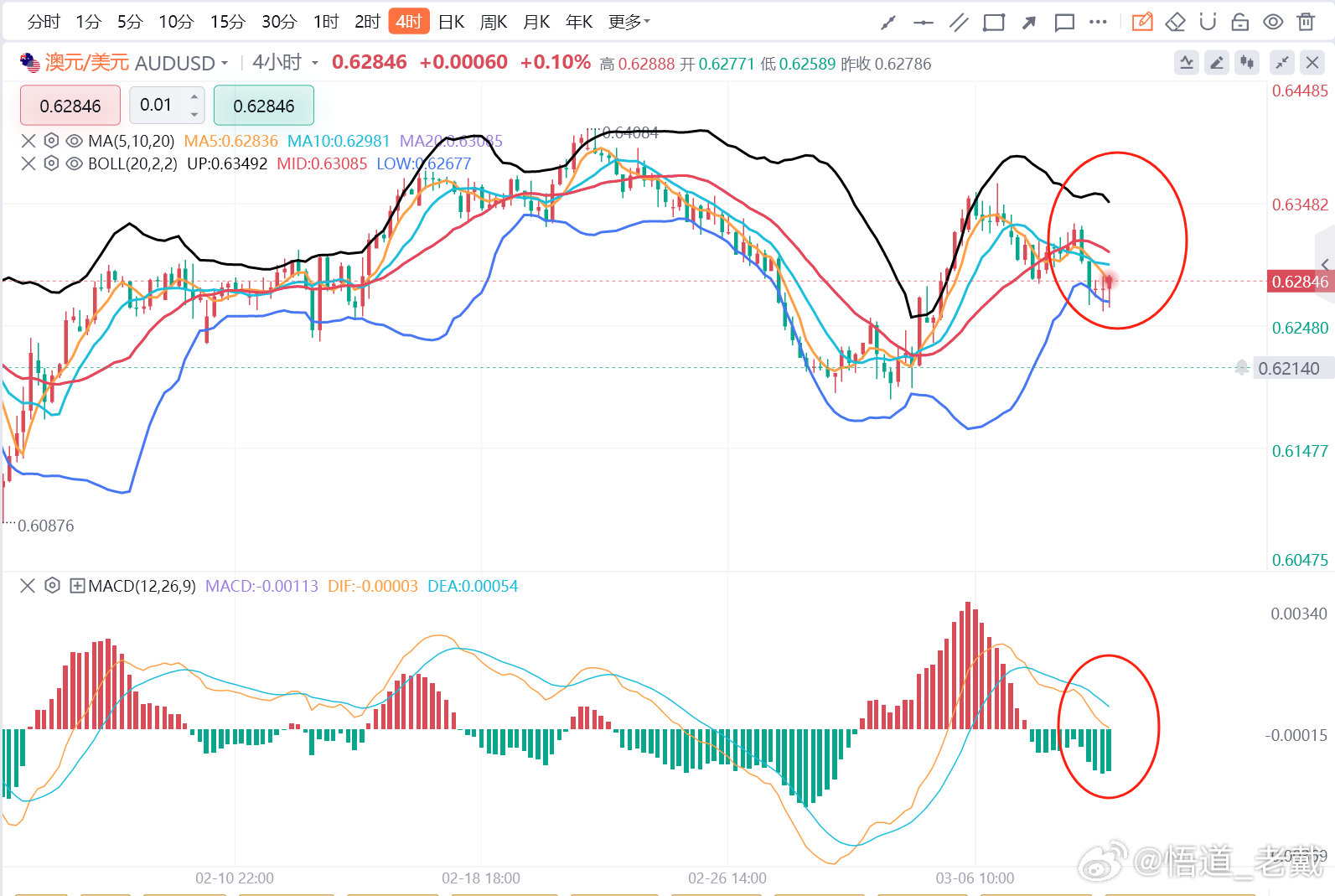Viewport: 1335px width, 896px height.
Task: Remove the MA(5,10,20) indicator
Action: click(28, 141)
